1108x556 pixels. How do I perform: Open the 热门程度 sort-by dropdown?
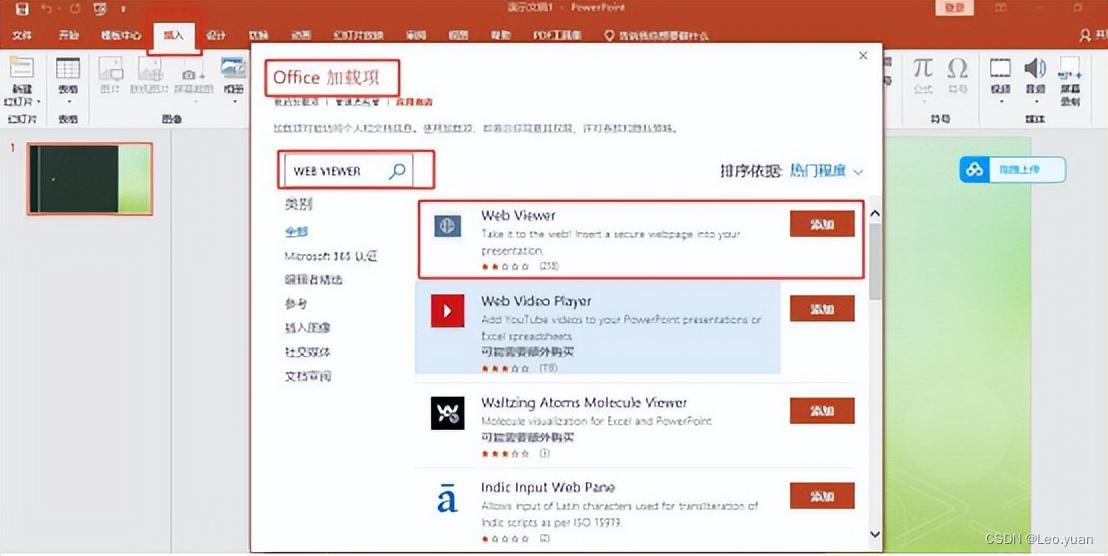(x=827, y=171)
